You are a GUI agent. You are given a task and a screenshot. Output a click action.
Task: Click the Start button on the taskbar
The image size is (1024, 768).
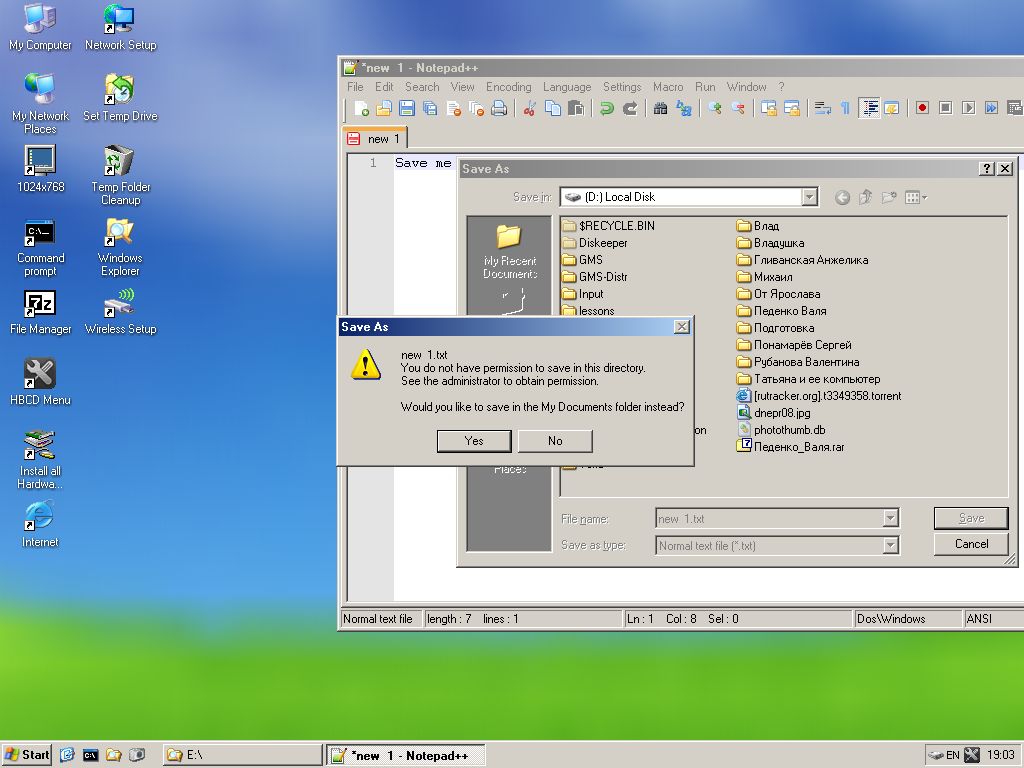point(27,755)
